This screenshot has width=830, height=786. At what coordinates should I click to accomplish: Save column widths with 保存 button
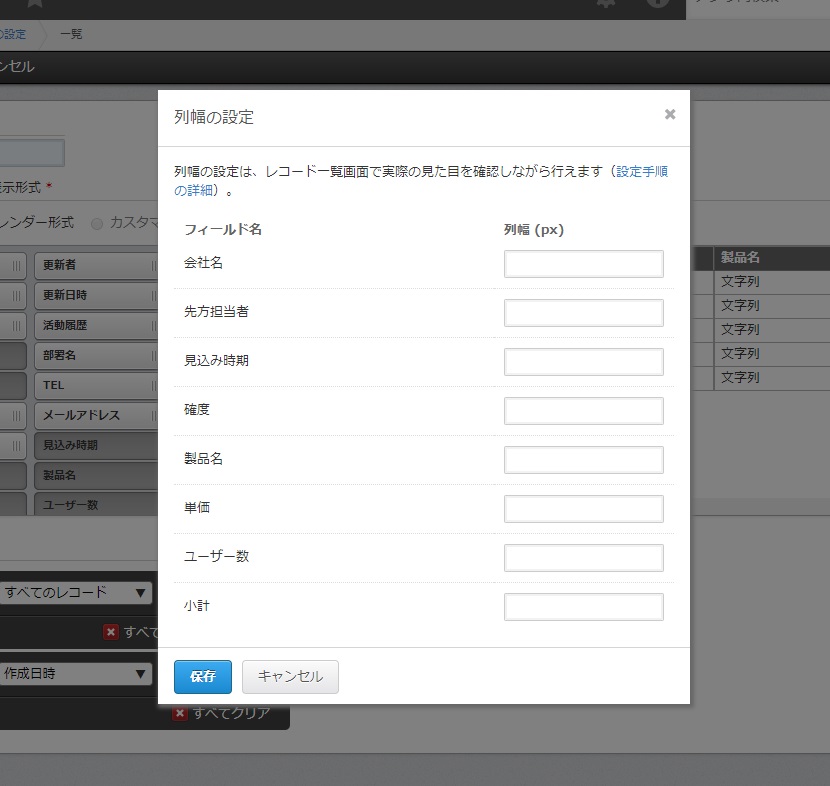point(203,676)
